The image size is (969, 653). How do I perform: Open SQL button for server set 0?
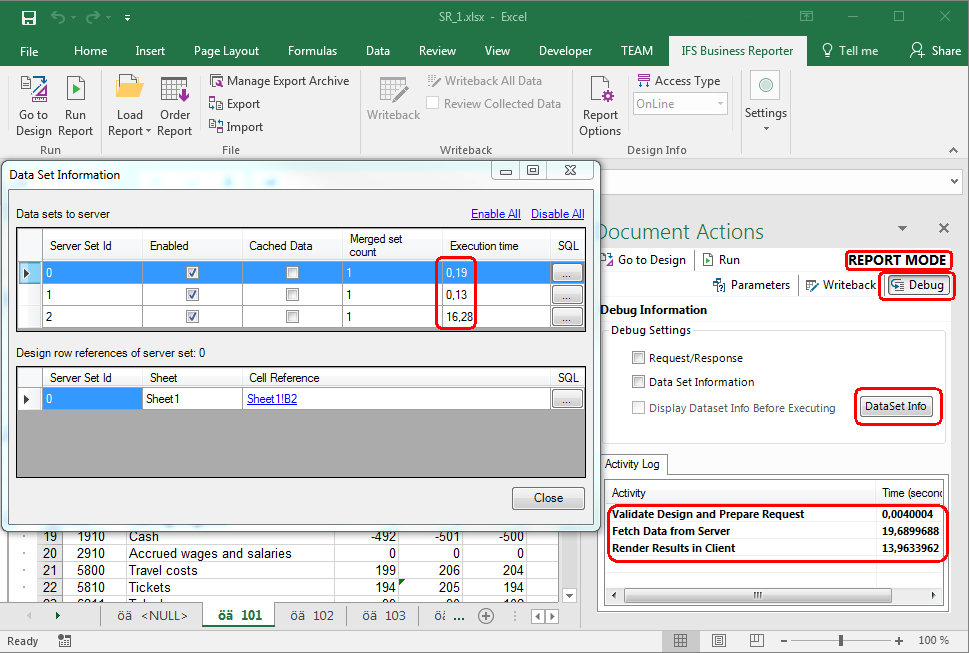click(x=567, y=273)
